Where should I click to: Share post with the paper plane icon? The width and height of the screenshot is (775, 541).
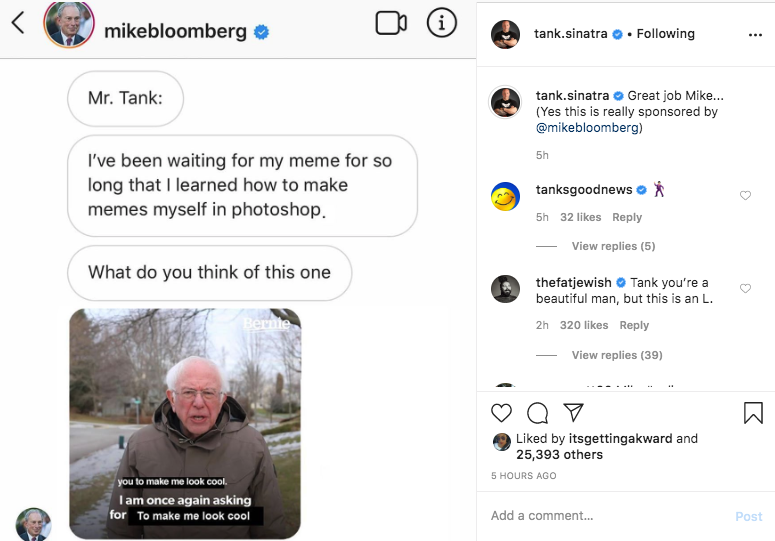(573, 412)
